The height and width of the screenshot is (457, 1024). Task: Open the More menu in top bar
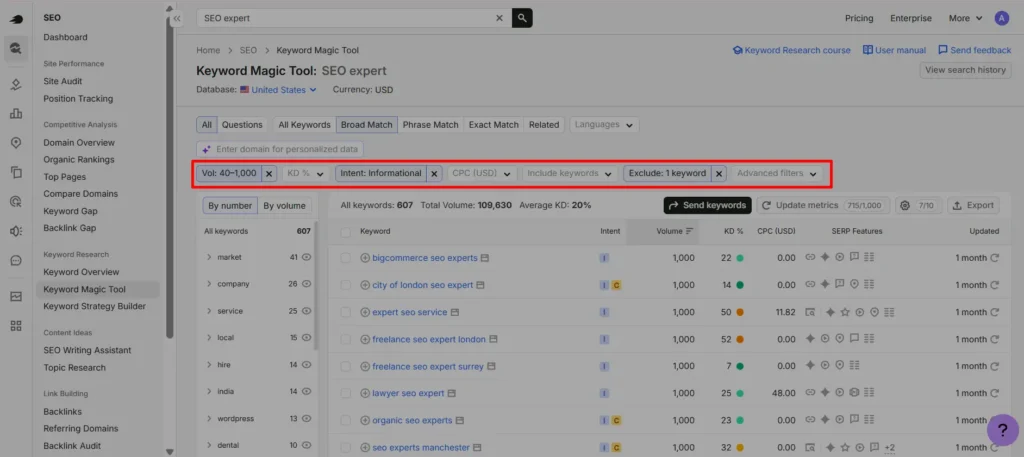coord(965,18)
